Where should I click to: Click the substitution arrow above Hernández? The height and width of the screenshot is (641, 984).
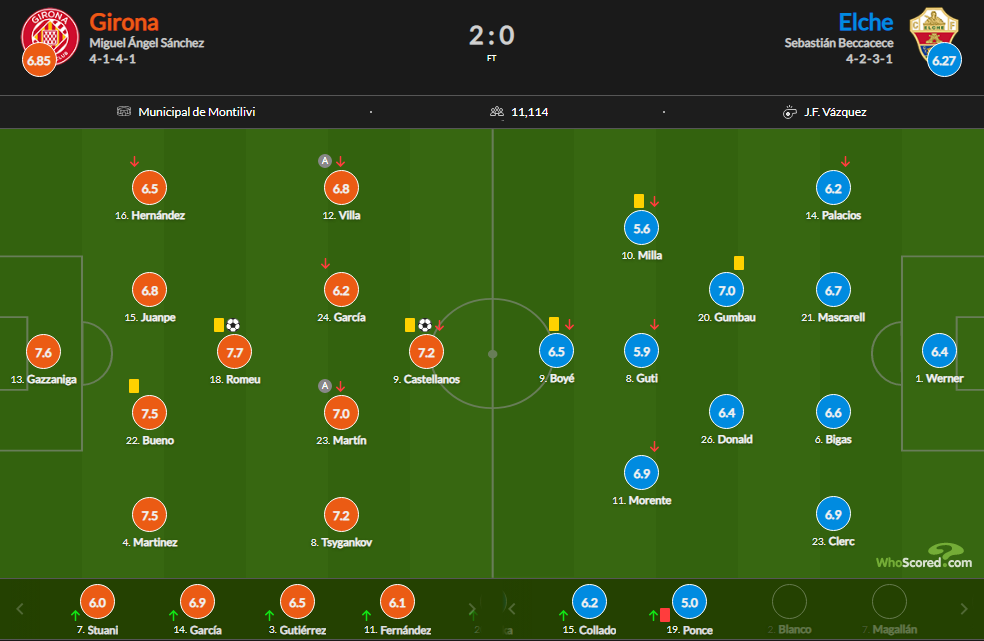134,161
